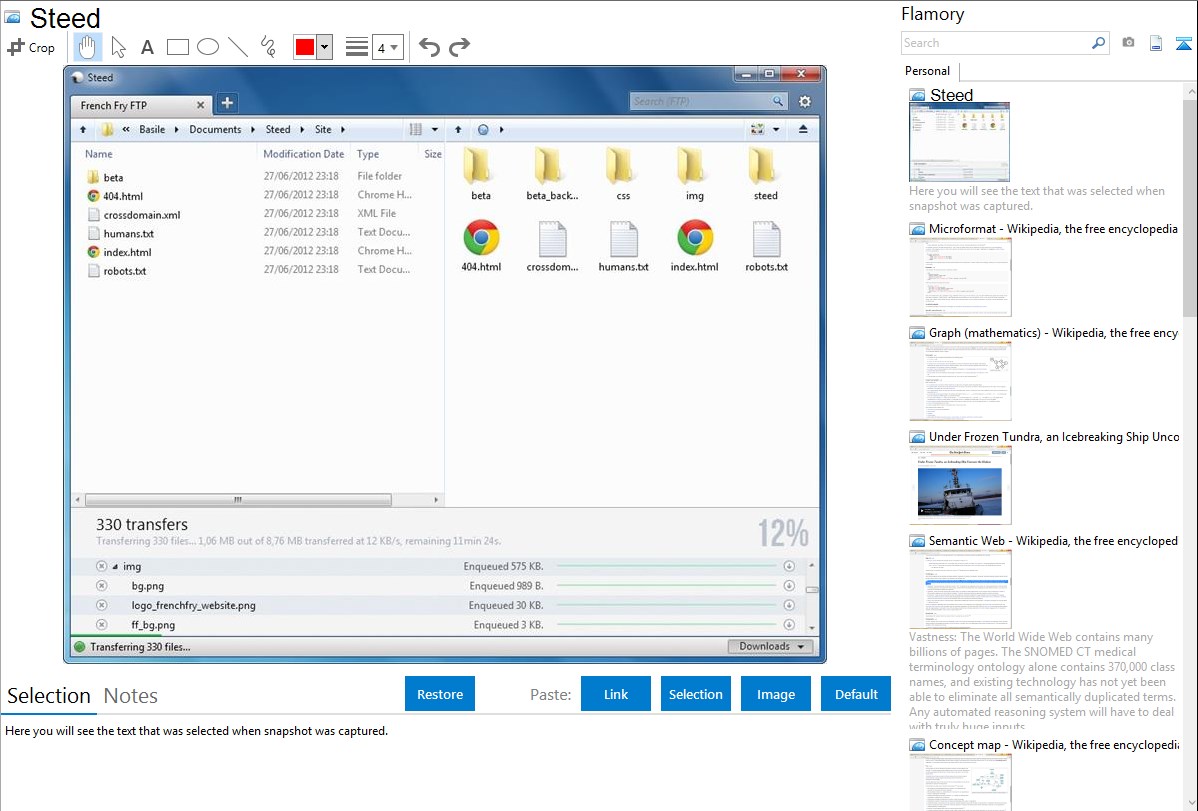The height and width of the screenshot is (811, 1198).
Task: Click the Documents breadcrumb
Action: point(215,129)
